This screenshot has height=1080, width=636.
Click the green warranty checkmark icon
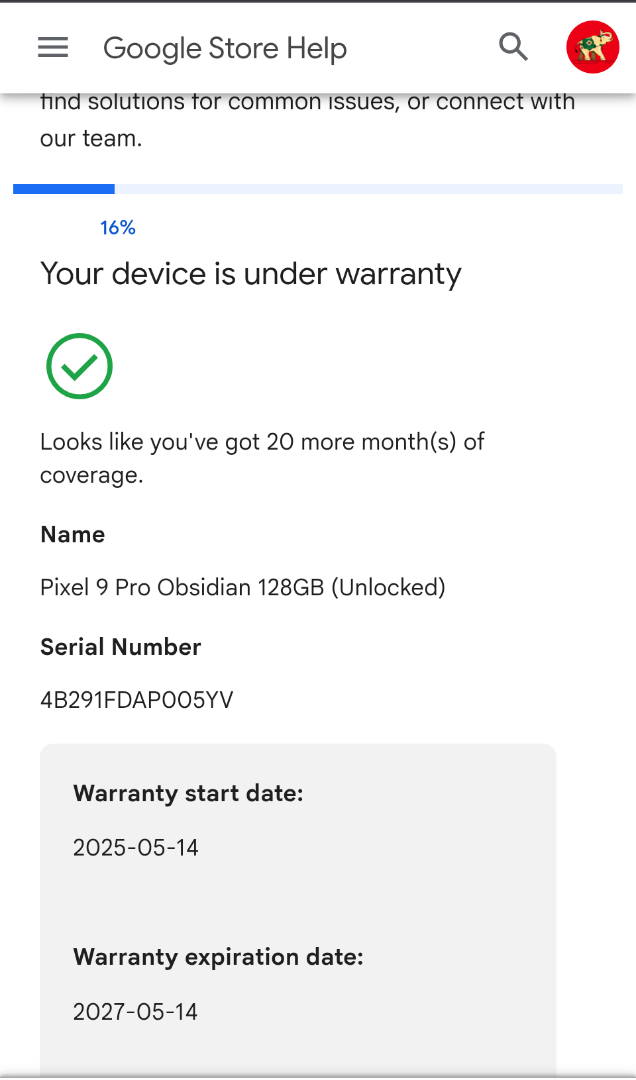79,366
